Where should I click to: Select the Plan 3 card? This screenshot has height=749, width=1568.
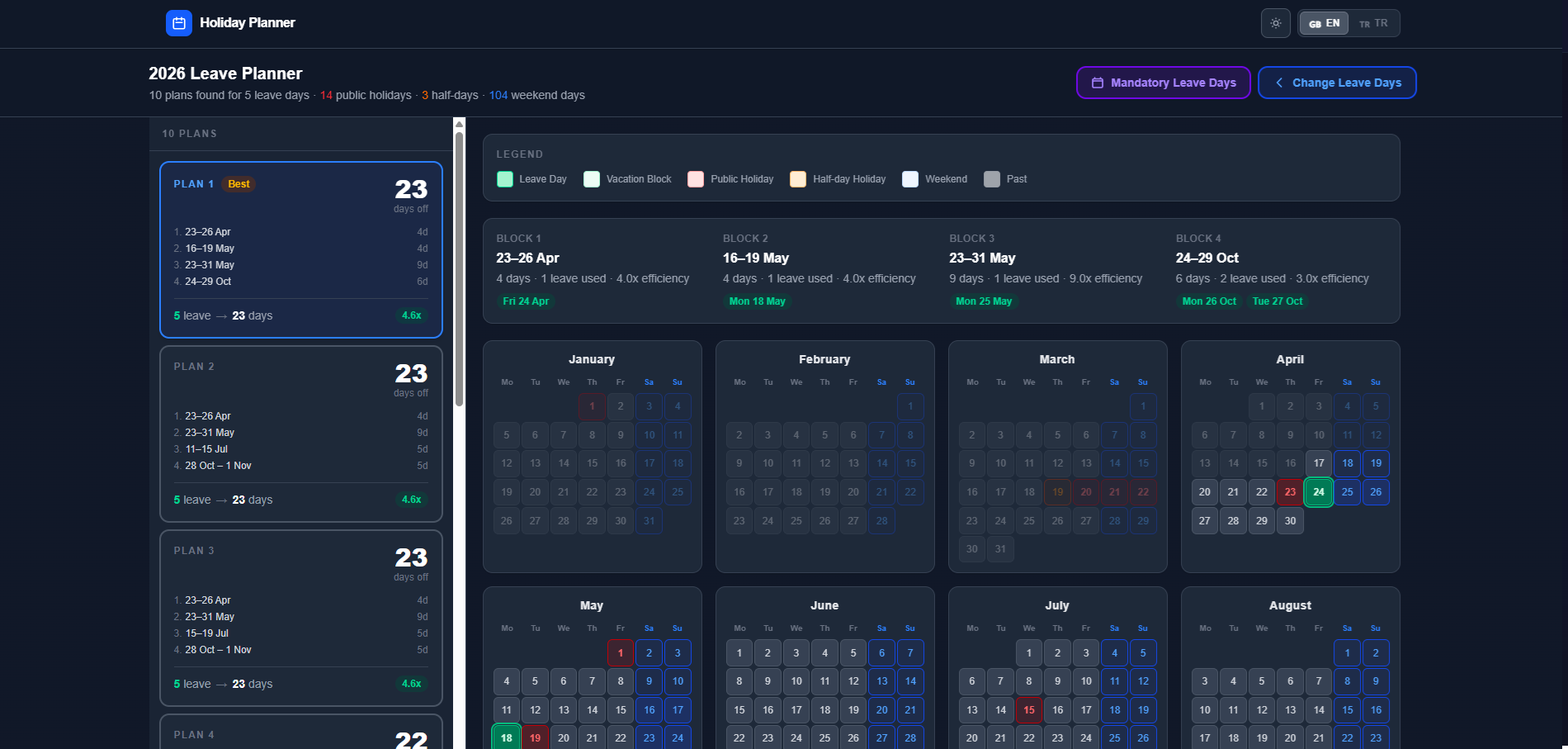click(300, 617)
